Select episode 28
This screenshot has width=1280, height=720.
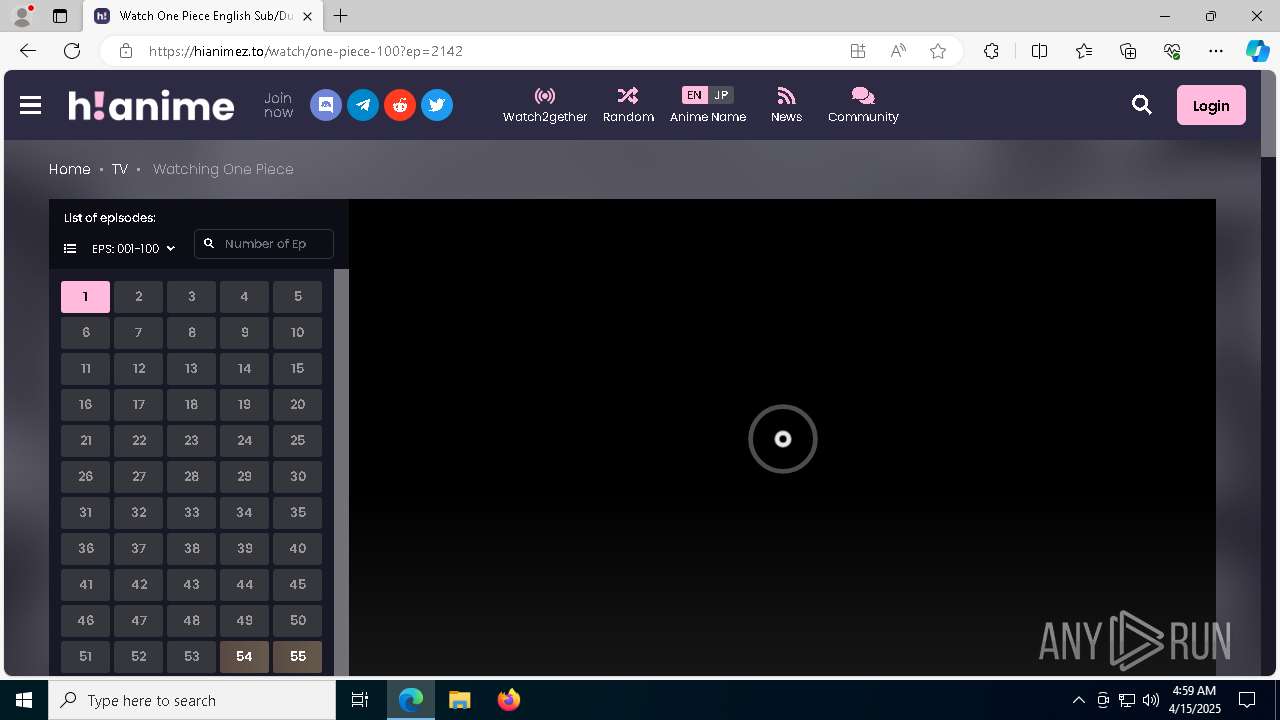[x=191, y=477]
